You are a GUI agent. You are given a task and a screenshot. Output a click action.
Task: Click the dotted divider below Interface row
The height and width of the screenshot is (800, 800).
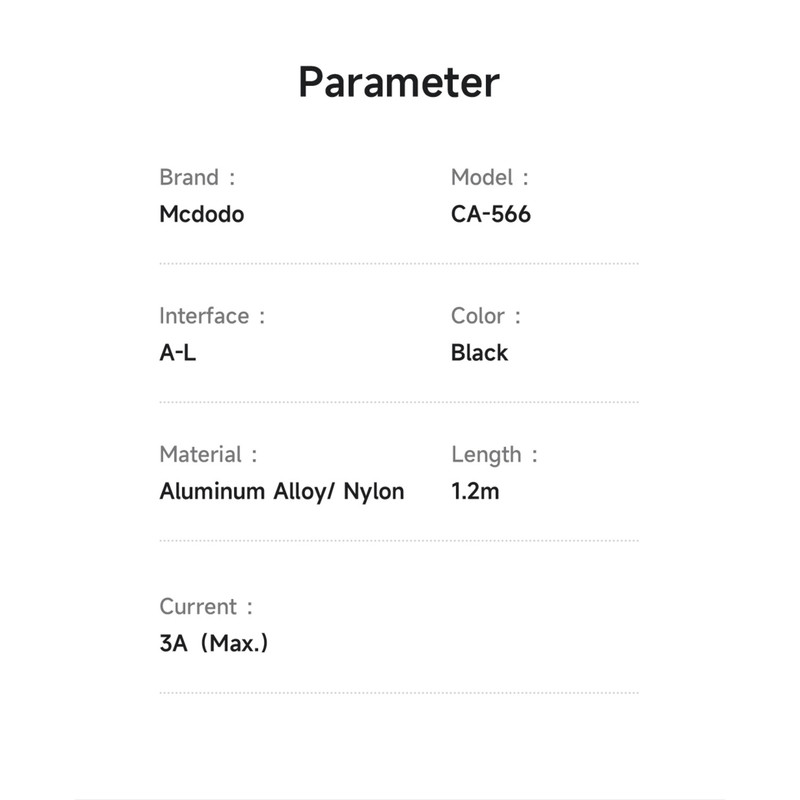[399, 402]
